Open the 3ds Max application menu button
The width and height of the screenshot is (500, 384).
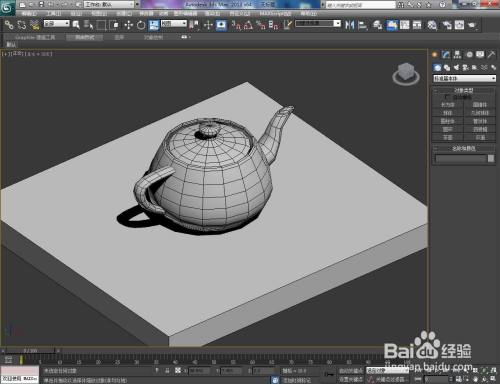pos(7,7)
